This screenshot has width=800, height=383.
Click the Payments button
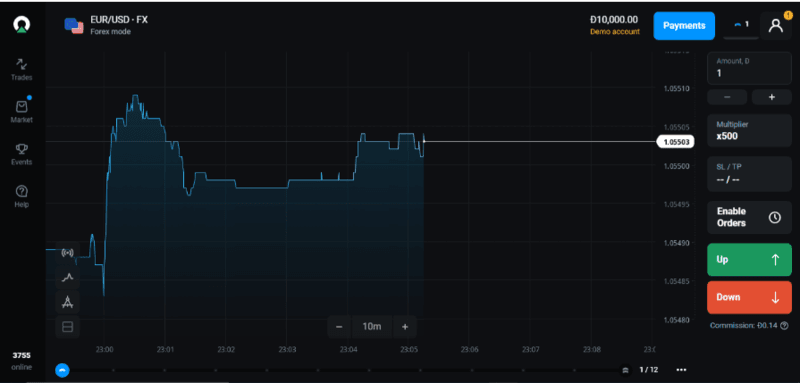coord(684,25)
